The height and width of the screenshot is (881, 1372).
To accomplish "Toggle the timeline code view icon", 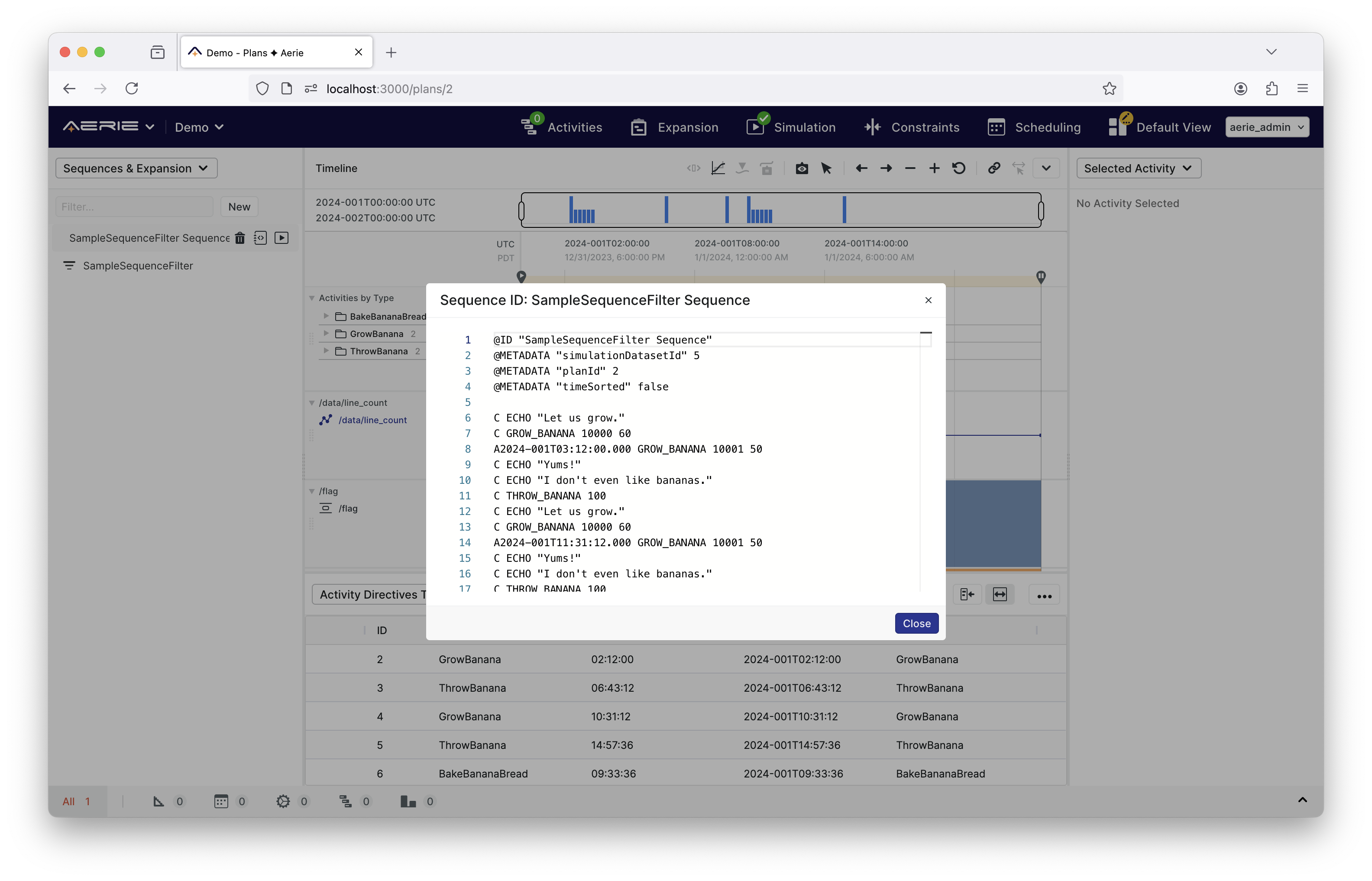I will coord(693,168).
